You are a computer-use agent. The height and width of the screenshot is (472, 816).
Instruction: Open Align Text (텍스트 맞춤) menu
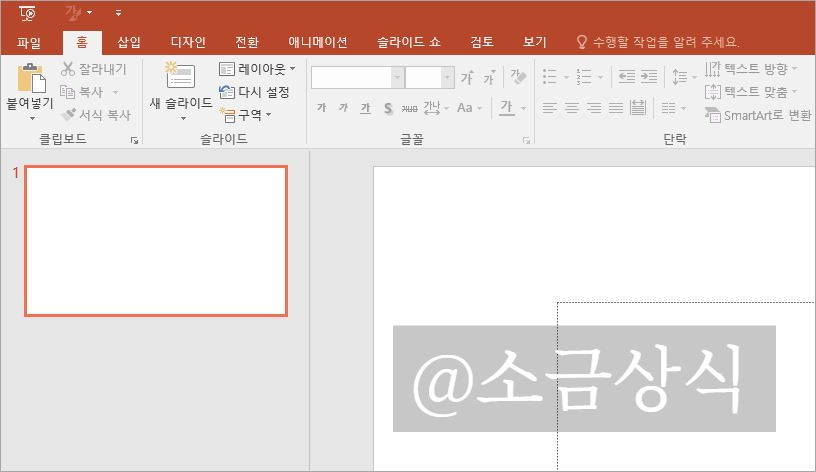[x=751, y=92]
